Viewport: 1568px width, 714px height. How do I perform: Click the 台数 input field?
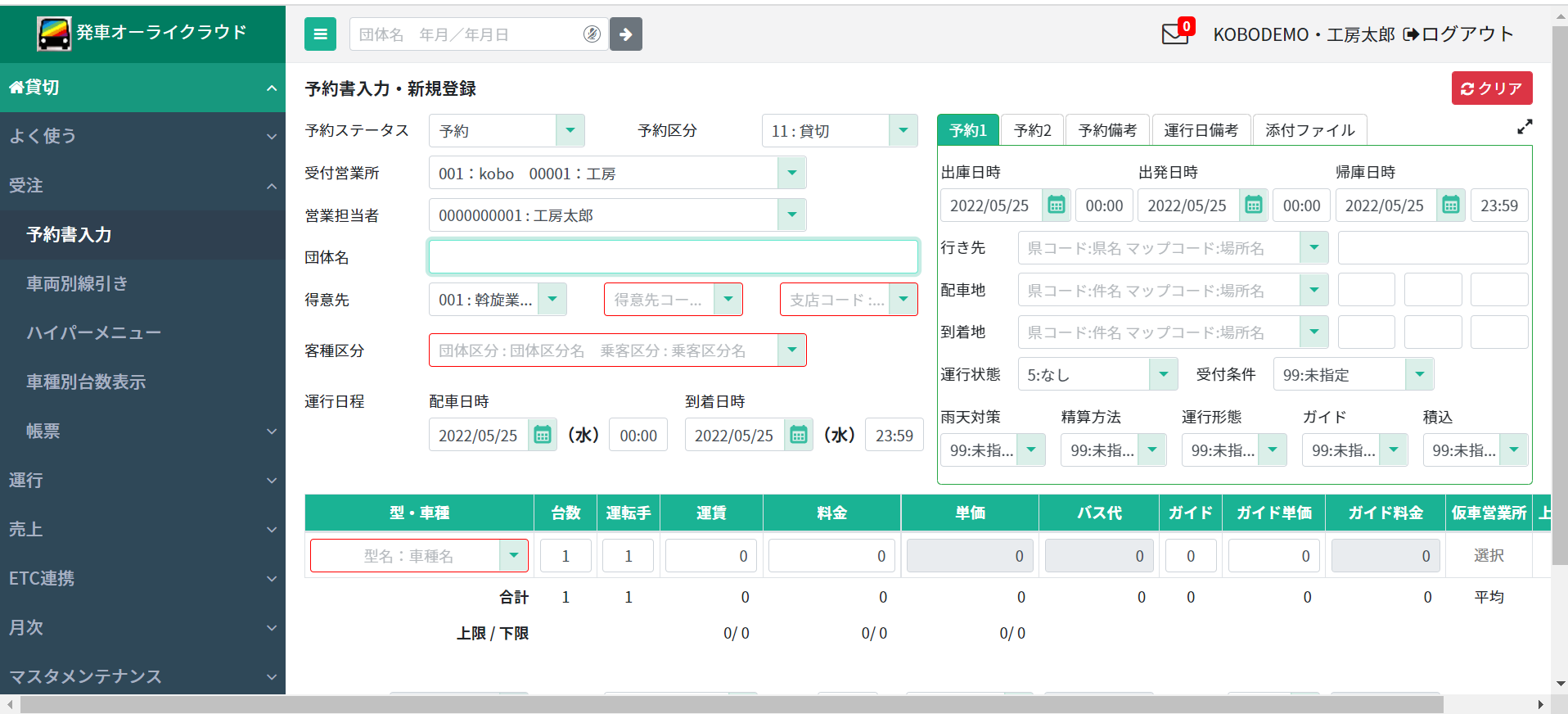coord(565,556)
